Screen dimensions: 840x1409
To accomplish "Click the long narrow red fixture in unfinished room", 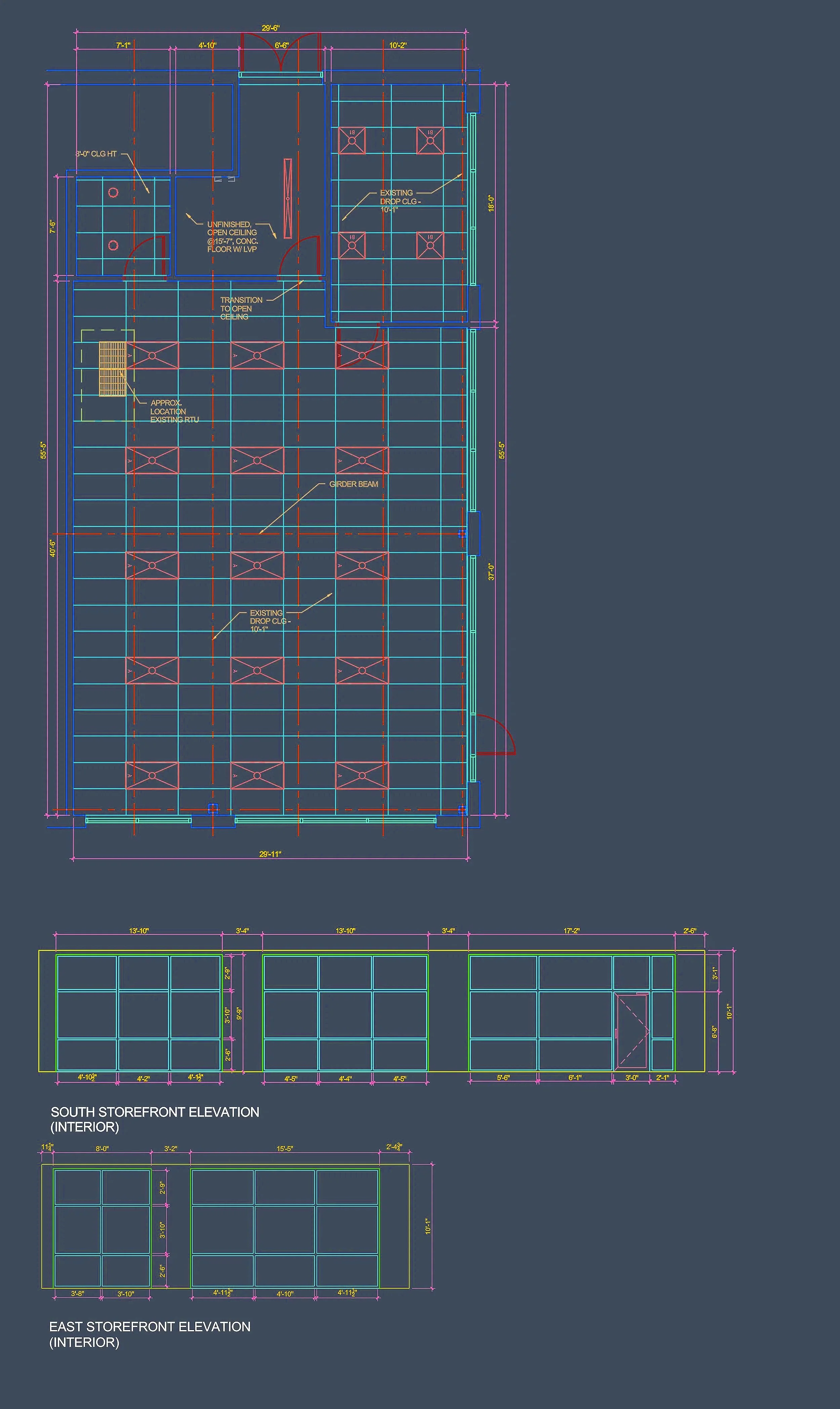I will 288,199.
